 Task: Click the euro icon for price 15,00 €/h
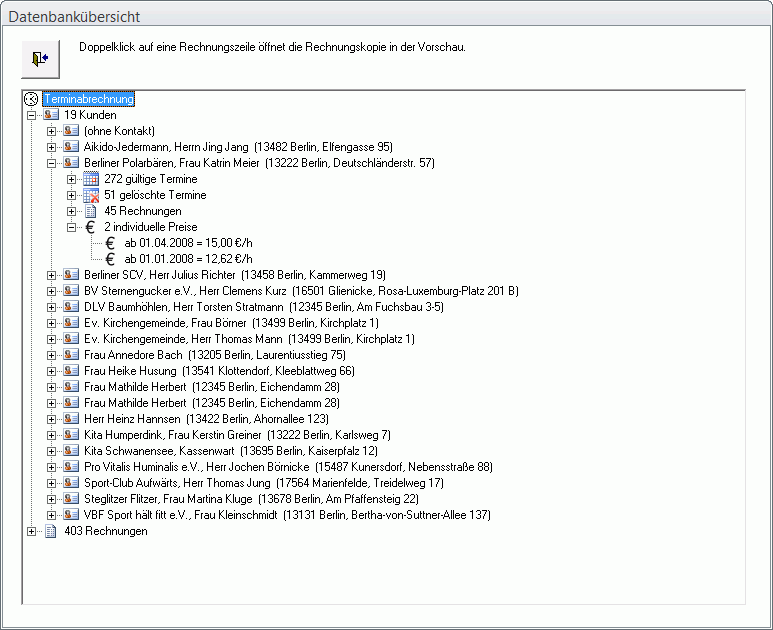[x=111, y=243]
